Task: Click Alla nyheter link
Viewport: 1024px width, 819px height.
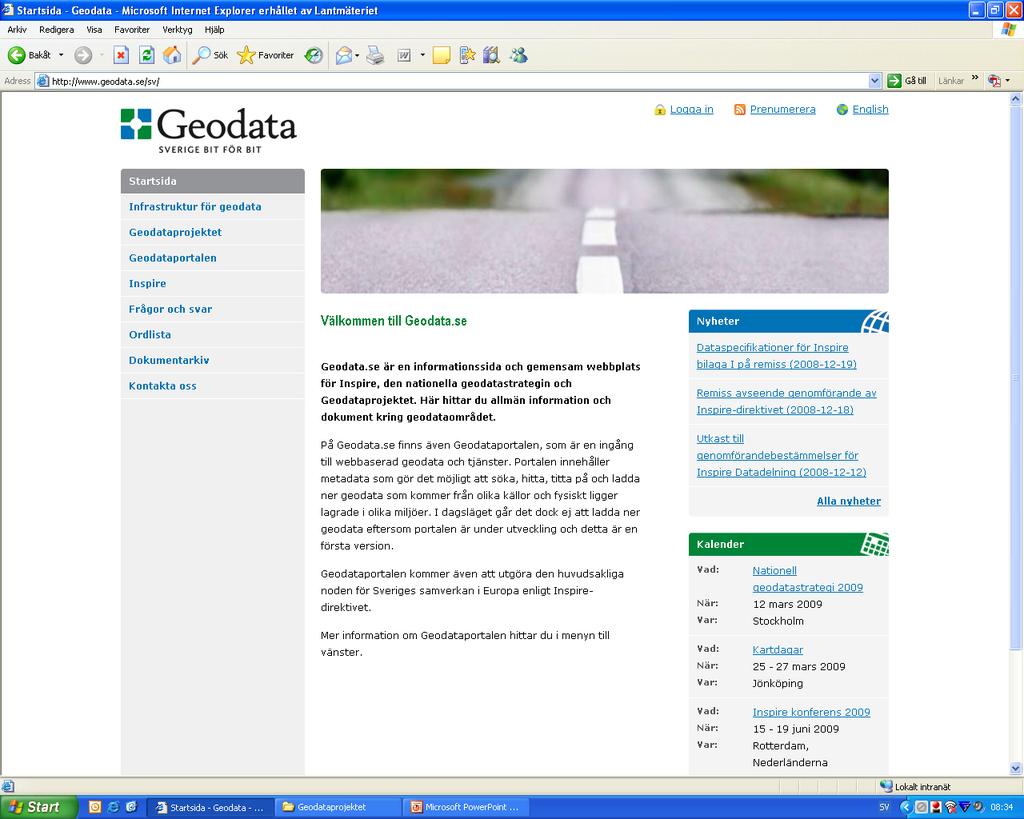Action: (x=848, y=501)
